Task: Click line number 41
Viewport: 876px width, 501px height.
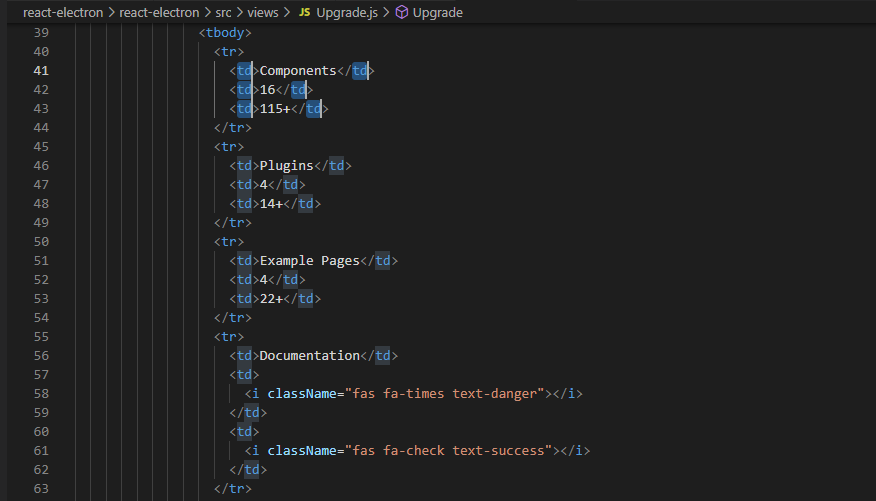Action: point(41,71)
